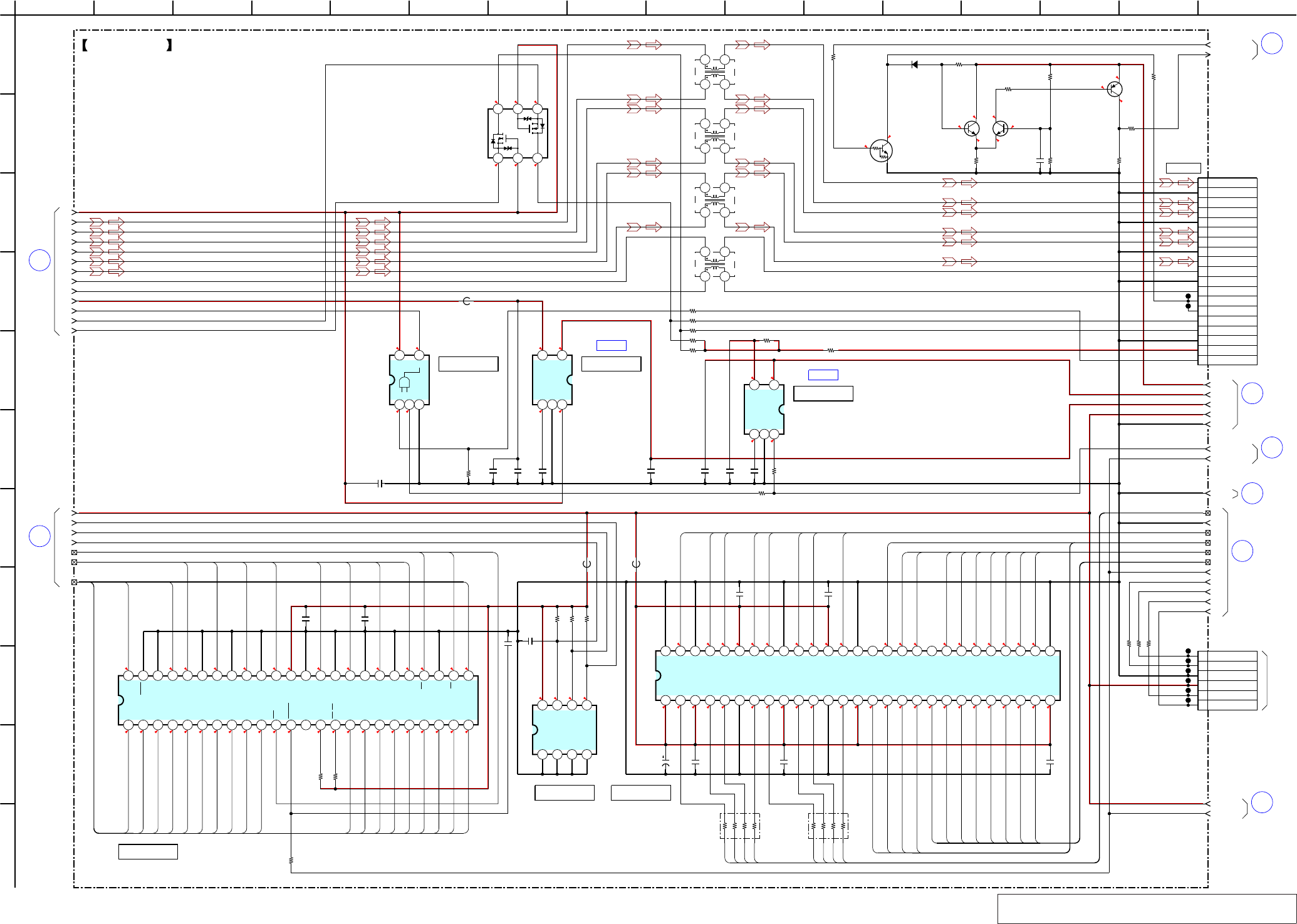The width and height of the screenshot is (1297, 924).
Task: Click the lower blue circle on the left edge
Action: coord(39,536)
